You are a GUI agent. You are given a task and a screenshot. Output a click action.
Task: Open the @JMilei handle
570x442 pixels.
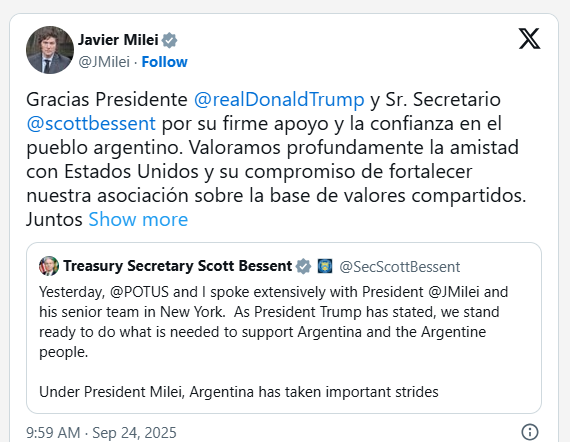pos(104,62)
